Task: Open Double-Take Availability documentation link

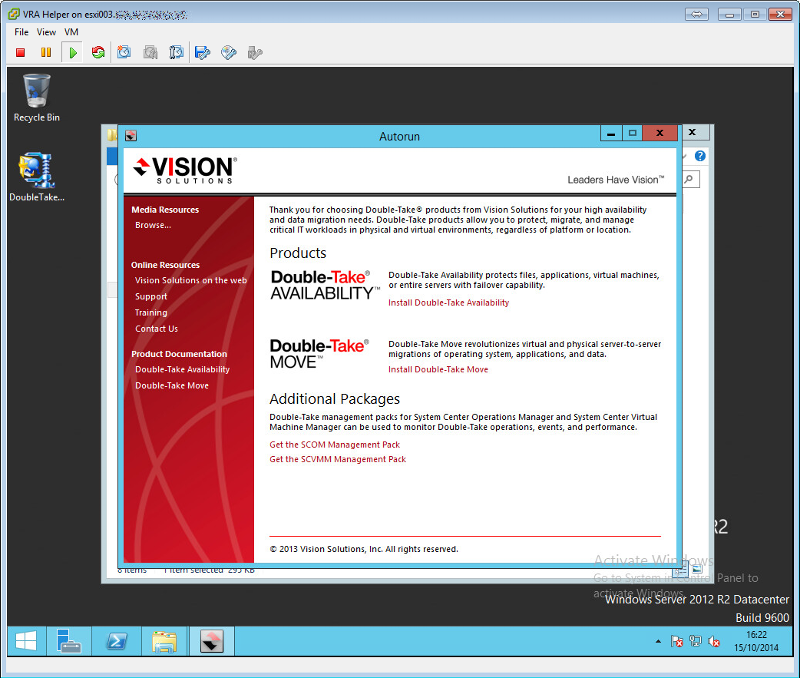Action: (x=183, y=369)
